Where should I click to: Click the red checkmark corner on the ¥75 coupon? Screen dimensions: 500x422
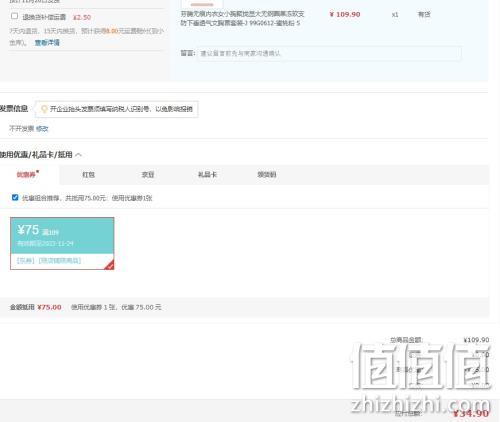pos(110,265)
